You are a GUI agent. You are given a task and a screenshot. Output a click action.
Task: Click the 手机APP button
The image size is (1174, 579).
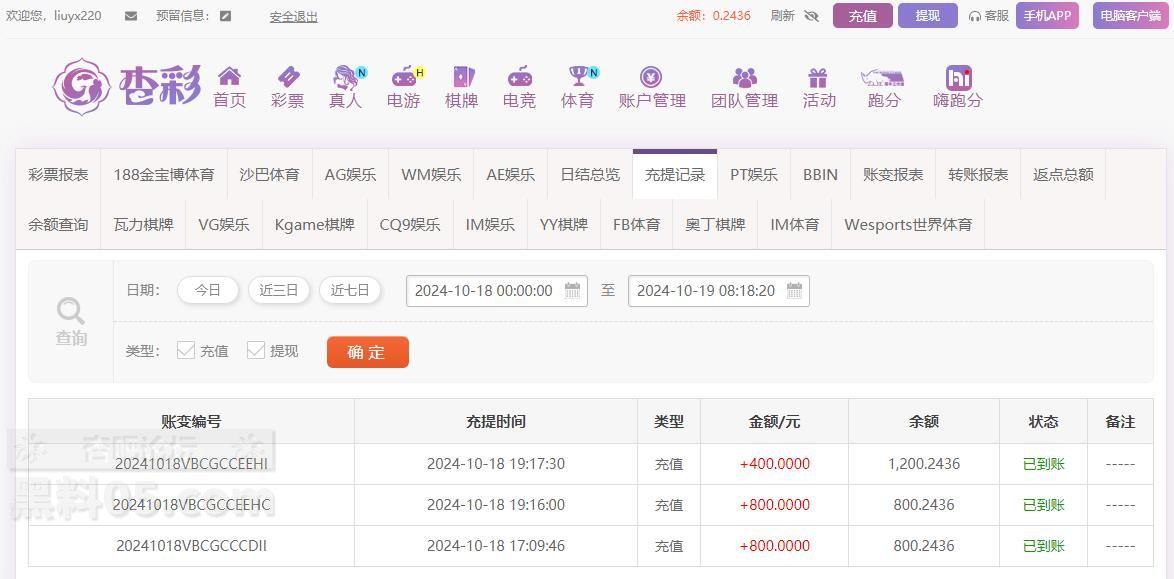point(1047,16)
